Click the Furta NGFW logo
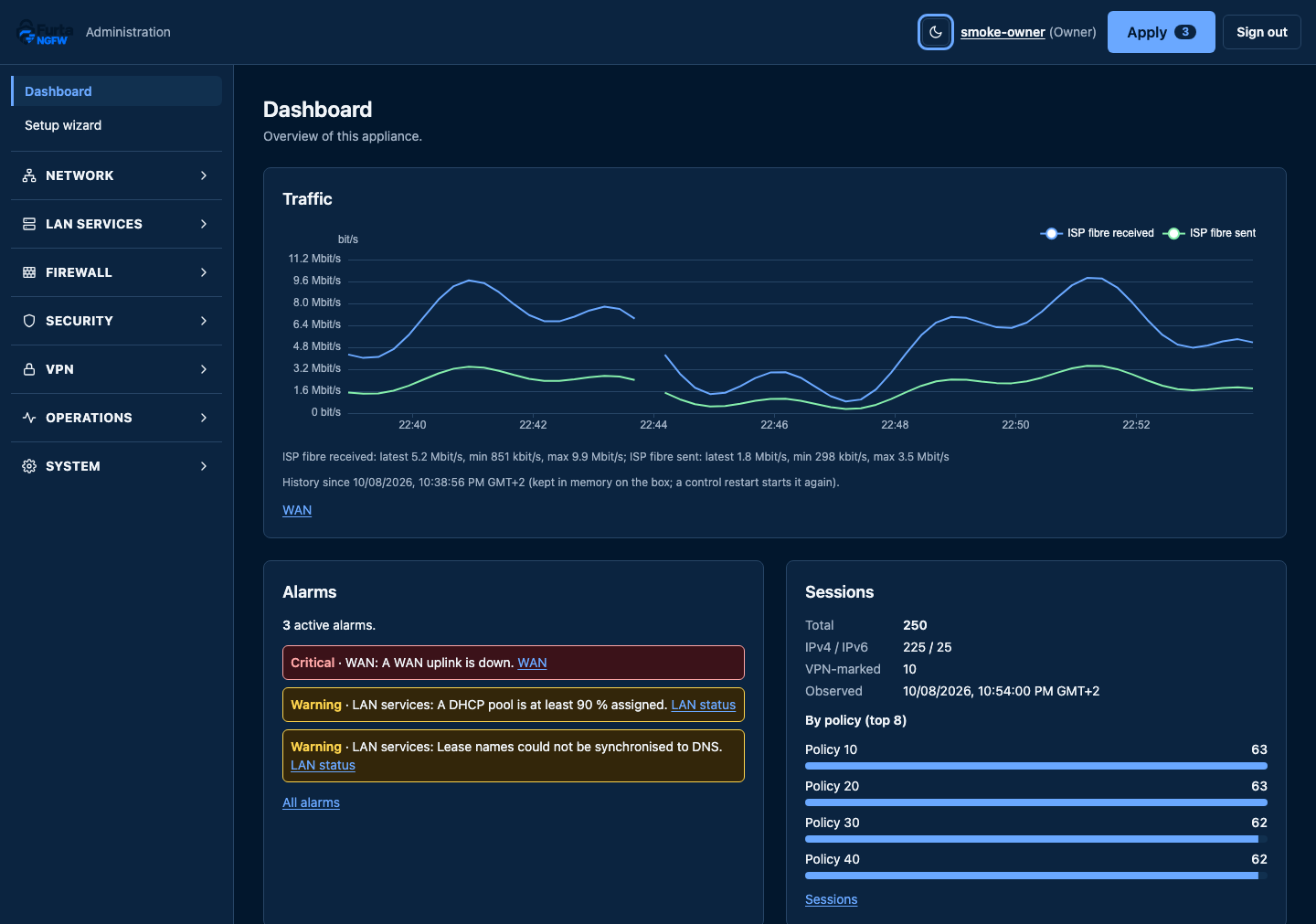The image size is (1316, 924). [x=44, y=32]
